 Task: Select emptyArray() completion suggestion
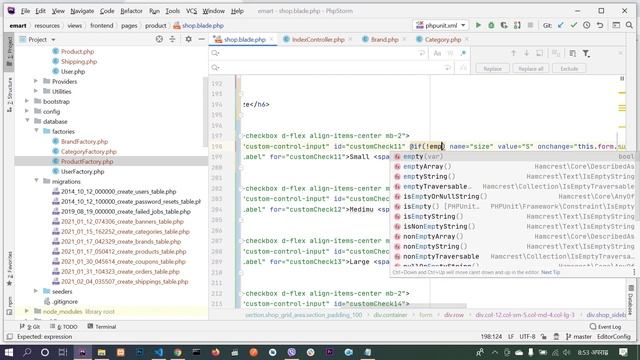(x=513, y=167)
